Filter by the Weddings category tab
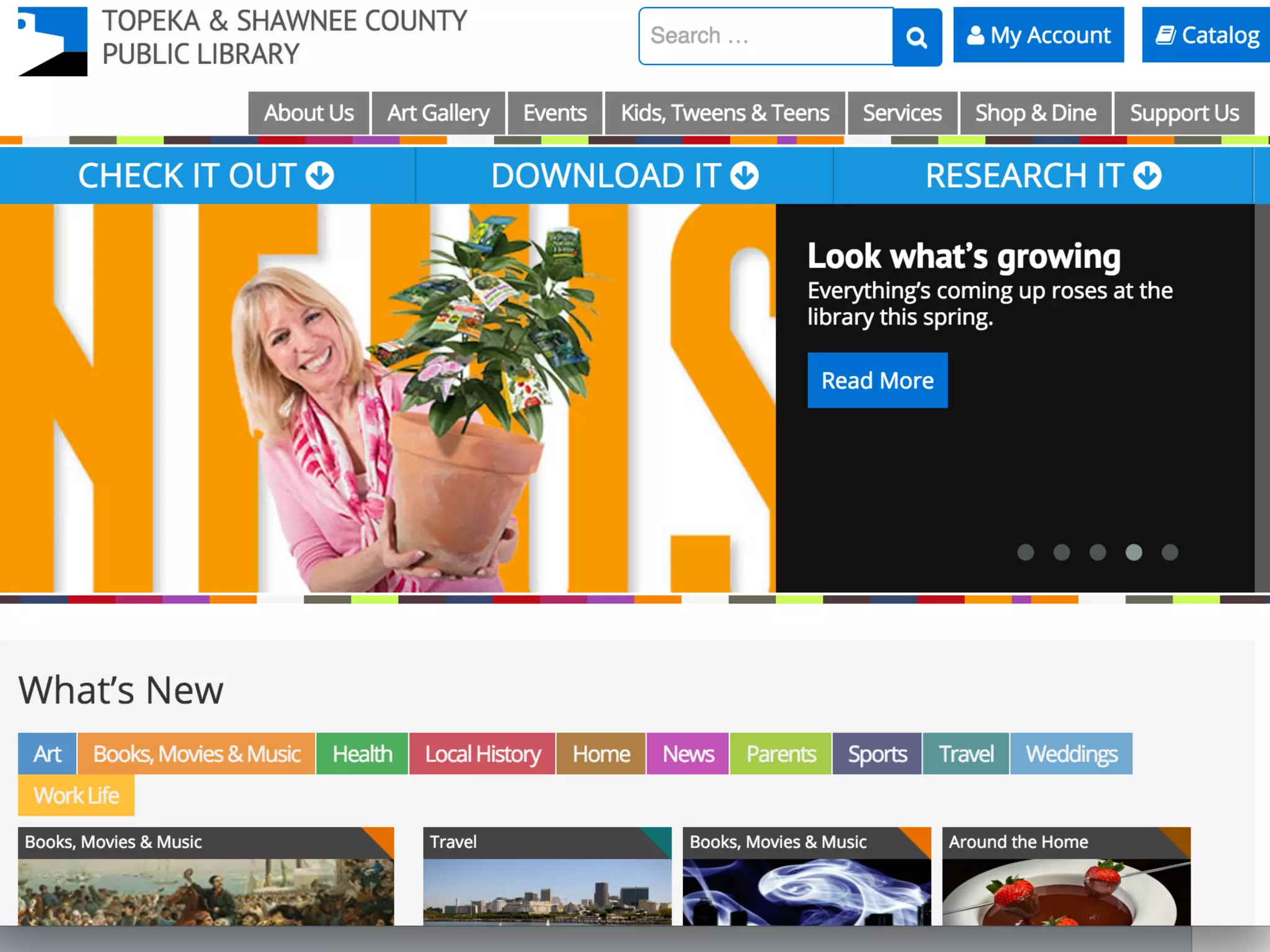Image resolution: width=1270 pixels, height=952 pixels. click(x=1071, y=754)
